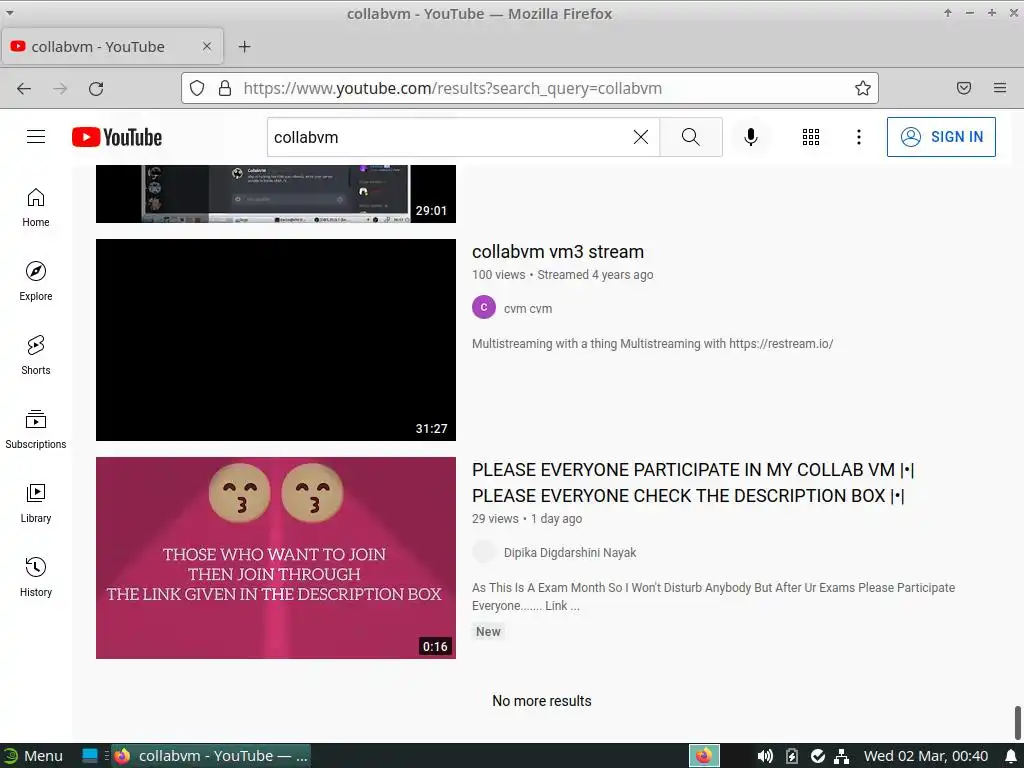Open Library in the sidebar
The height and width of the screenshot is (768, 1024).
coord(36,503)
